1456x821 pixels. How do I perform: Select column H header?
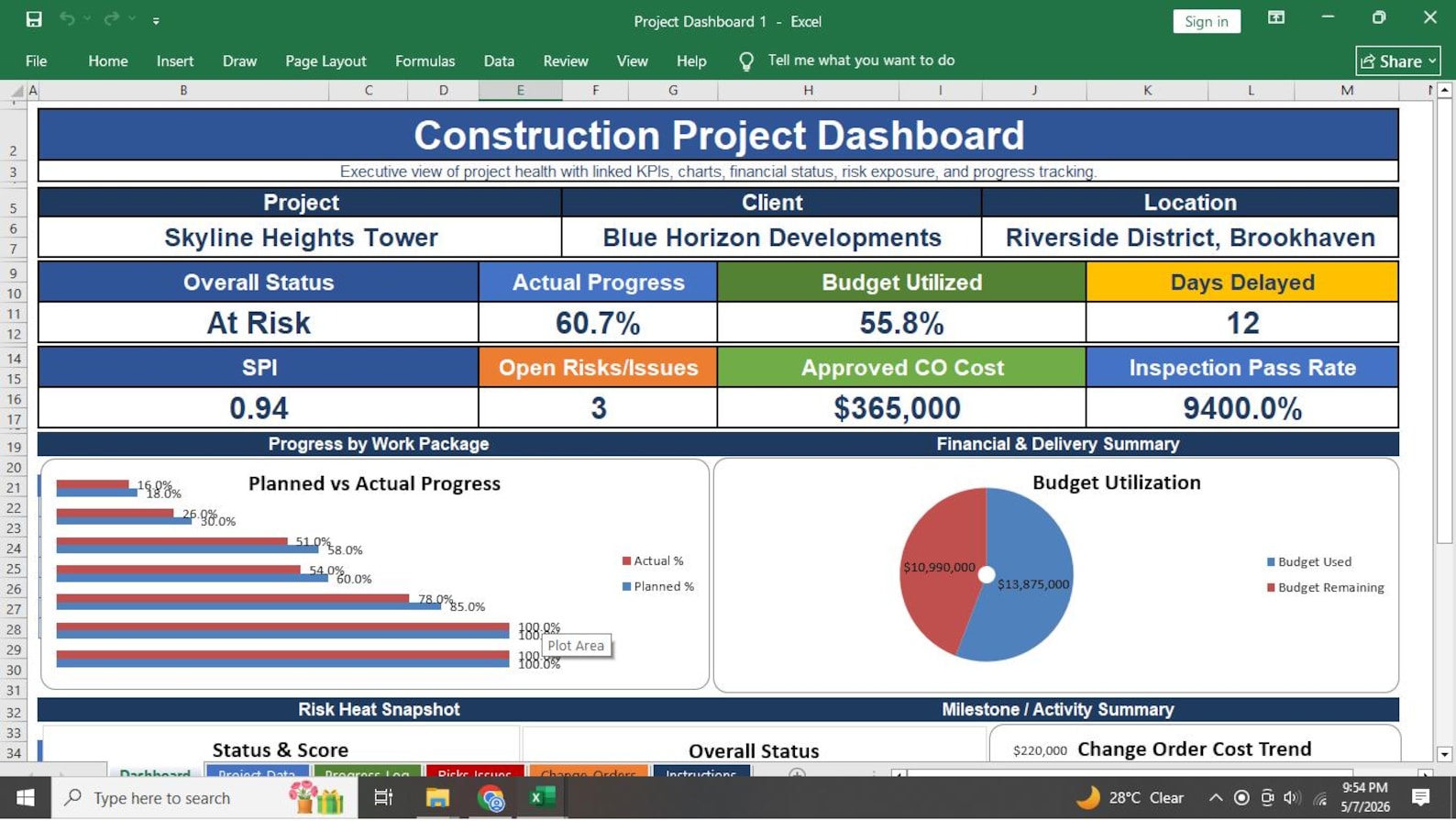pos(808,91)
